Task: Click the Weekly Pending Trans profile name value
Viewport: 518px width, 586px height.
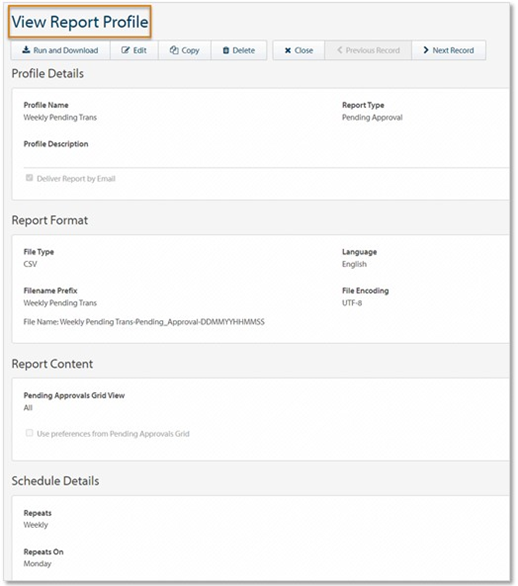Action: tap(60, 117)
